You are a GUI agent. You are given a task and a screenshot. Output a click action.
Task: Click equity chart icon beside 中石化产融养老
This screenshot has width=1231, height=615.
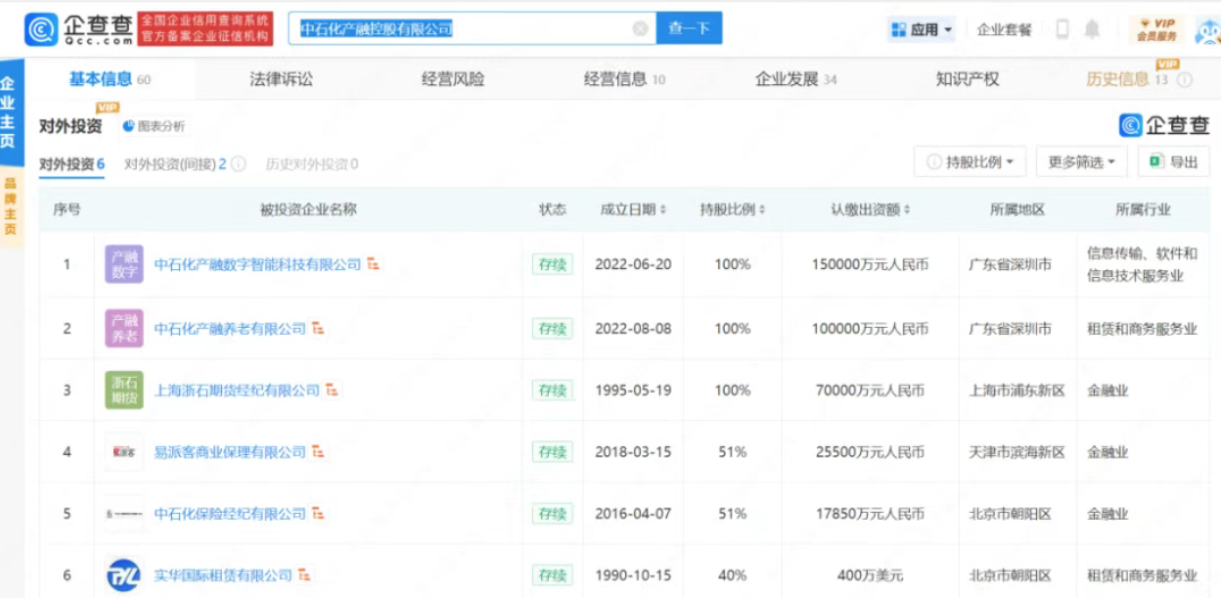click(318, 328)
